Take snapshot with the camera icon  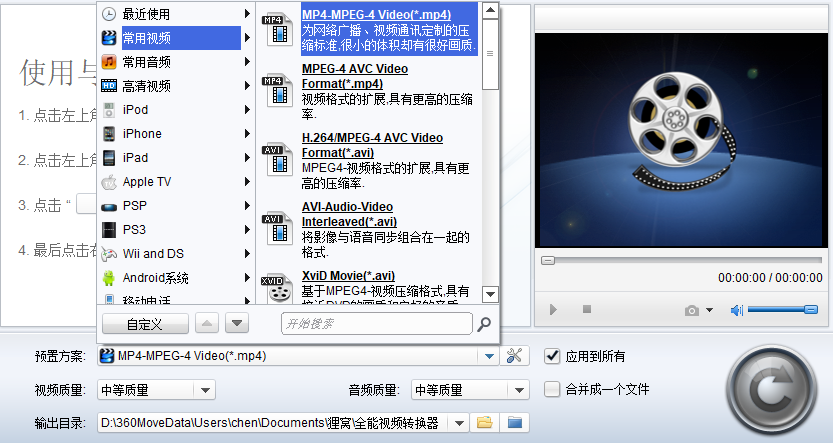coord(692,310)
